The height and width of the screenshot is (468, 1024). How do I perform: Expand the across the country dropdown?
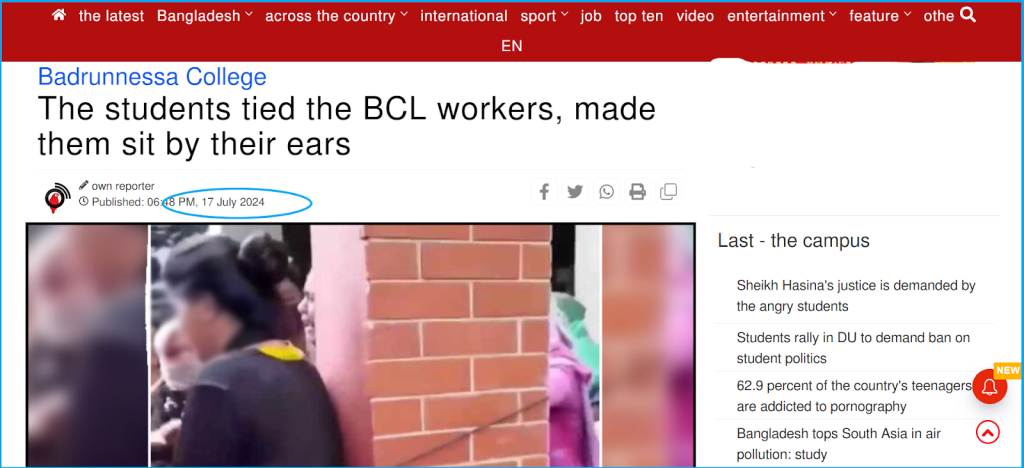(x=336, y=16)
